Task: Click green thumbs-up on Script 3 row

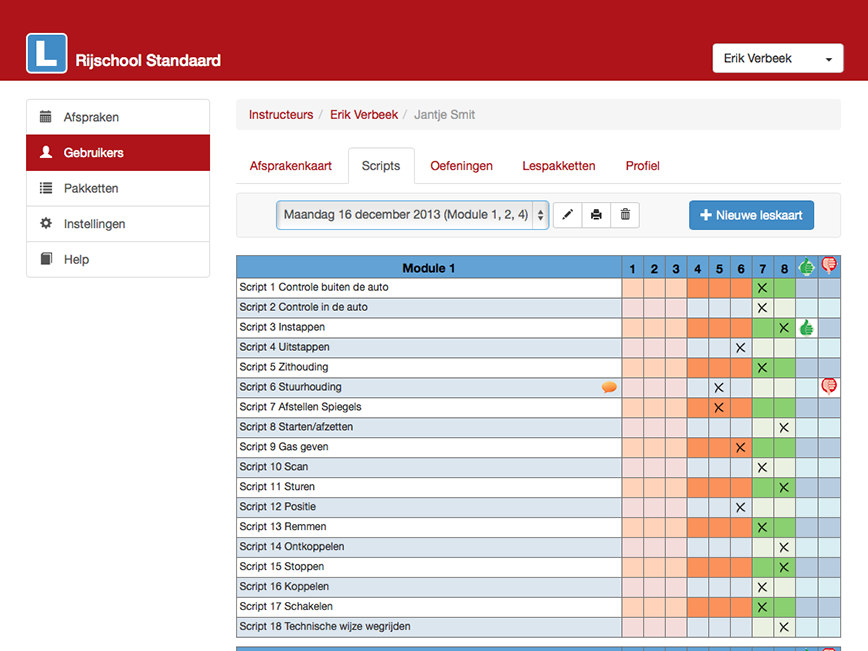Action: coord(806,327)
